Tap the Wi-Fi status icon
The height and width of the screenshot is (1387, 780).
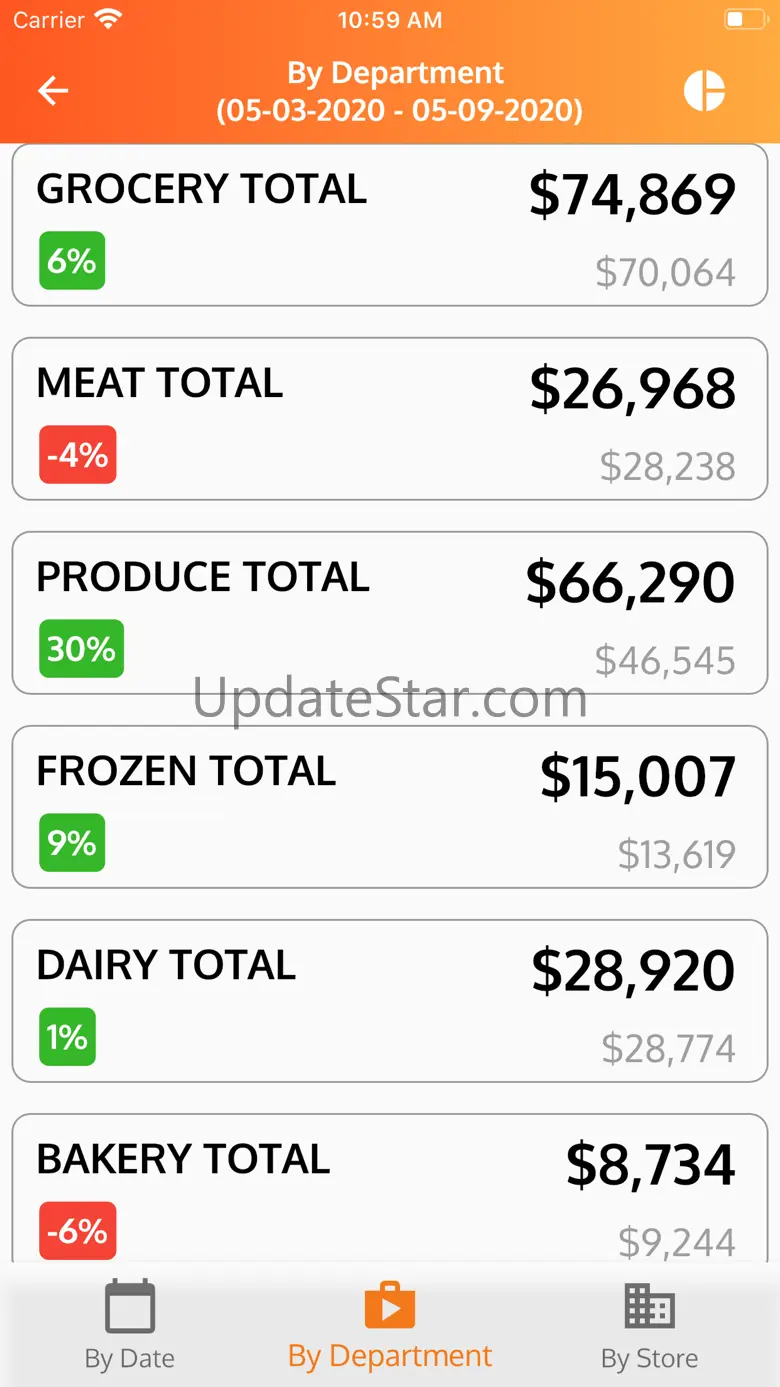(109, 19)
